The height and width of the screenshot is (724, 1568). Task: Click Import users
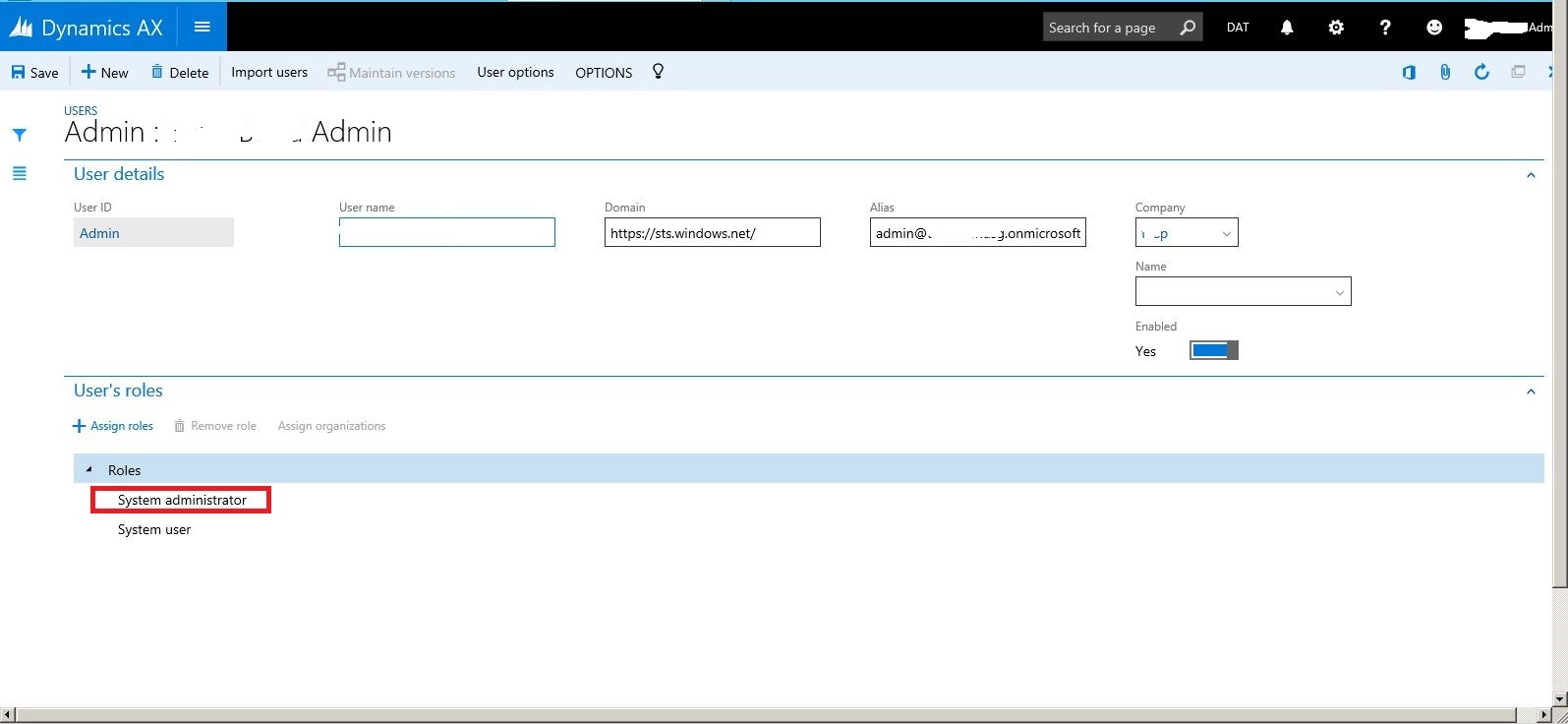coord(269,72)
